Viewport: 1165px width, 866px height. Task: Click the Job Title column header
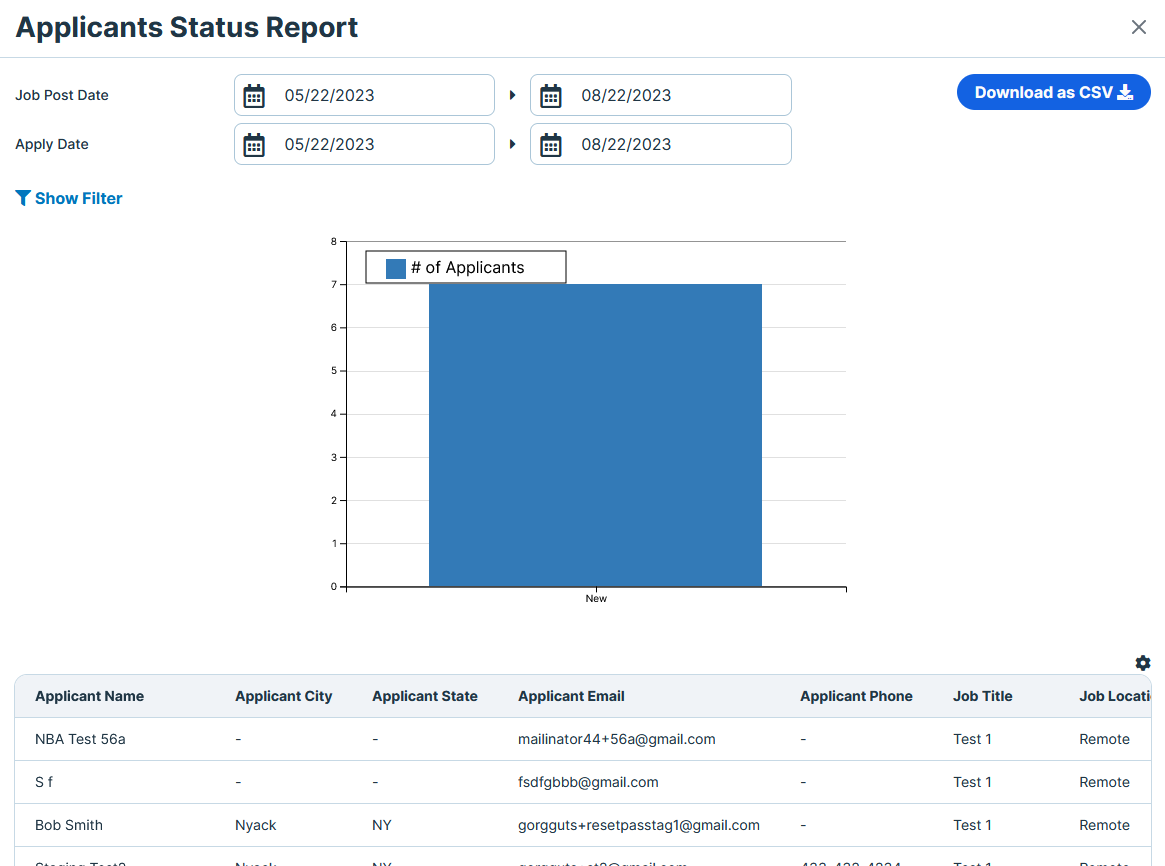(982, 696)
